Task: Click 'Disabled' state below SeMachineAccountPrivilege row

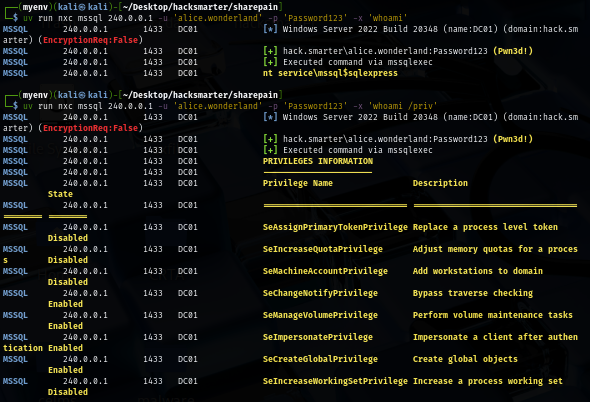Action: [68, 282]
